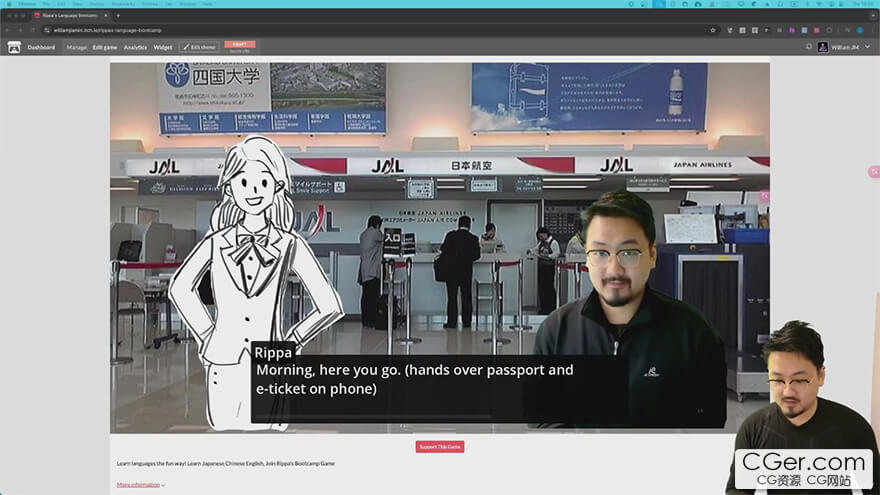Open the tab search dropdown arrow
The image size is (880, 495).
pyautogui.click(x=873, y=16)
